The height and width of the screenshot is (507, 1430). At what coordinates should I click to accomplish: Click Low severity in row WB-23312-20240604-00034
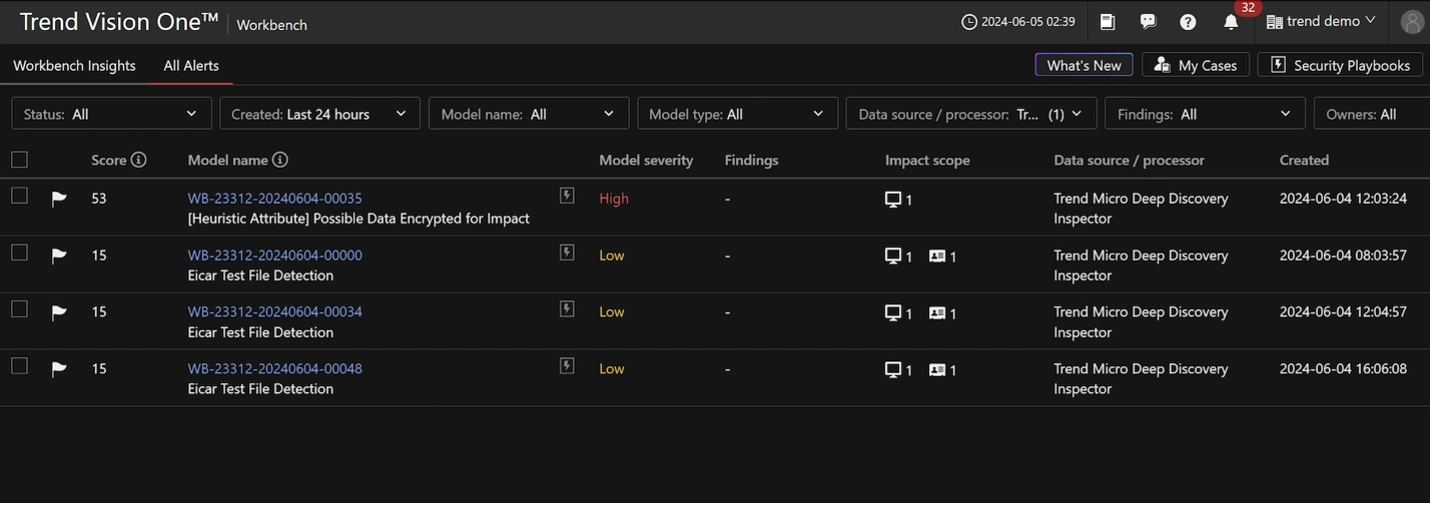coord(612,312)
